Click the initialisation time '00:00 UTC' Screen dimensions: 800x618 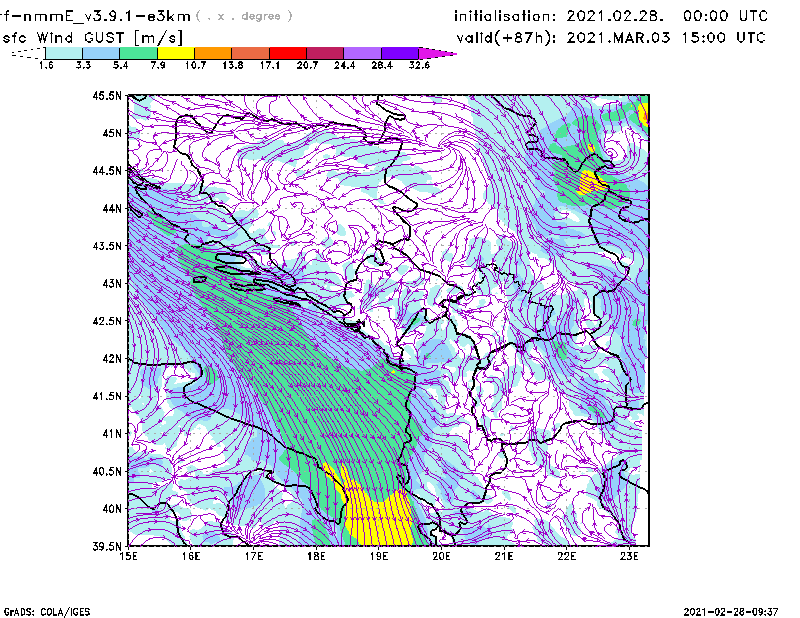pyautogui.click(x=725, y=16)
